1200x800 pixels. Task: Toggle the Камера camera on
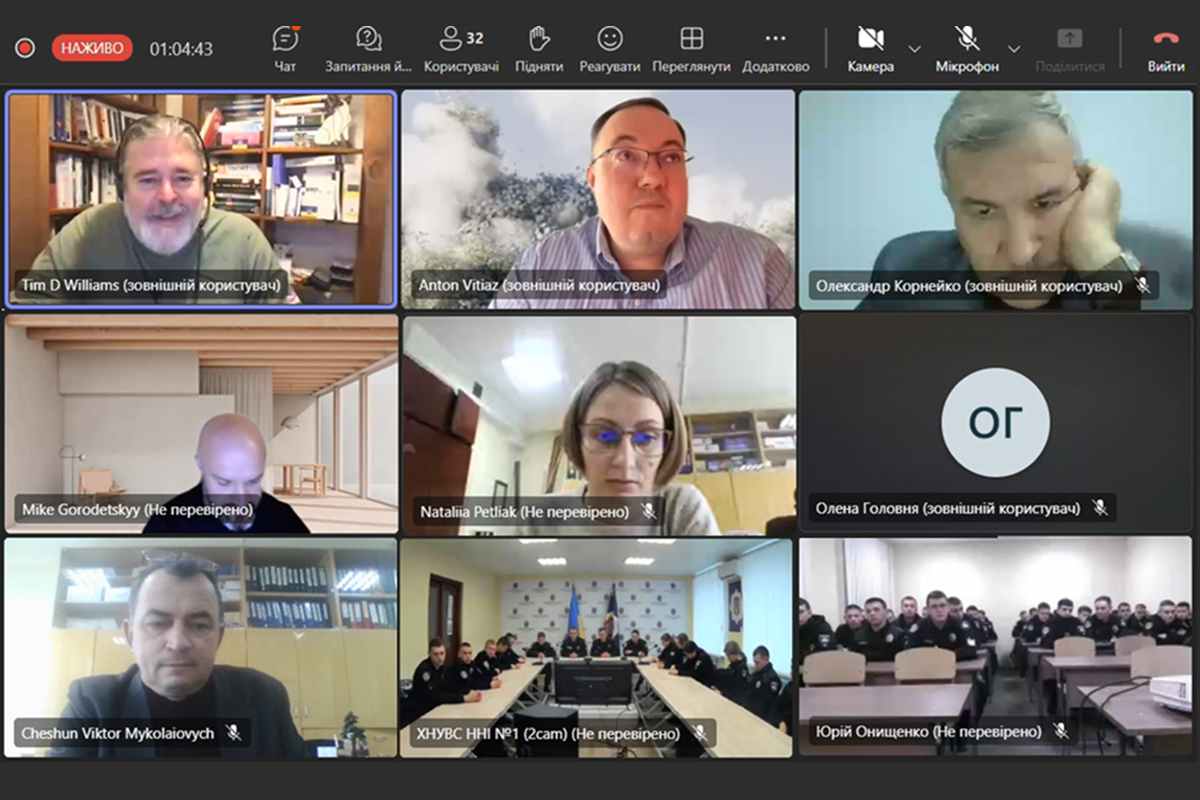coord(870,47)
